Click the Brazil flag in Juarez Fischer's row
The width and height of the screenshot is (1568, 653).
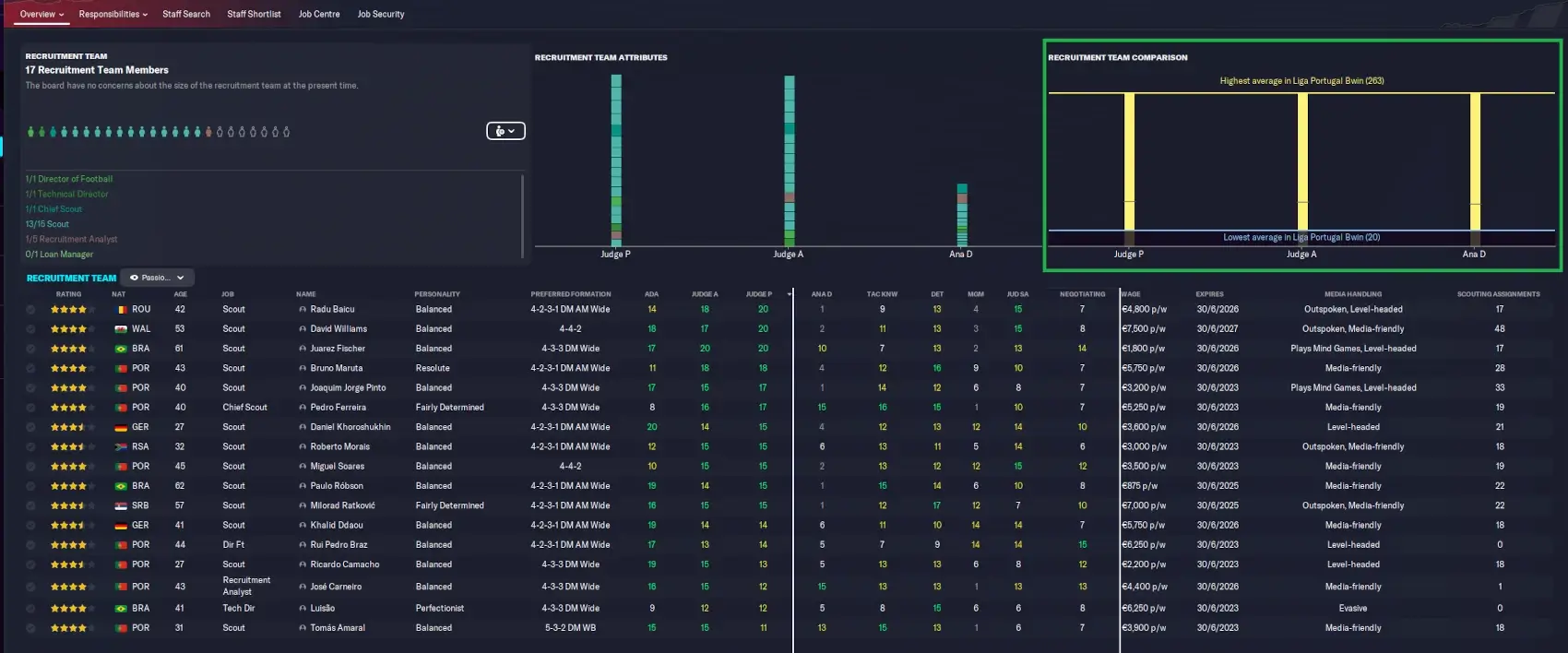click(120, 349)
